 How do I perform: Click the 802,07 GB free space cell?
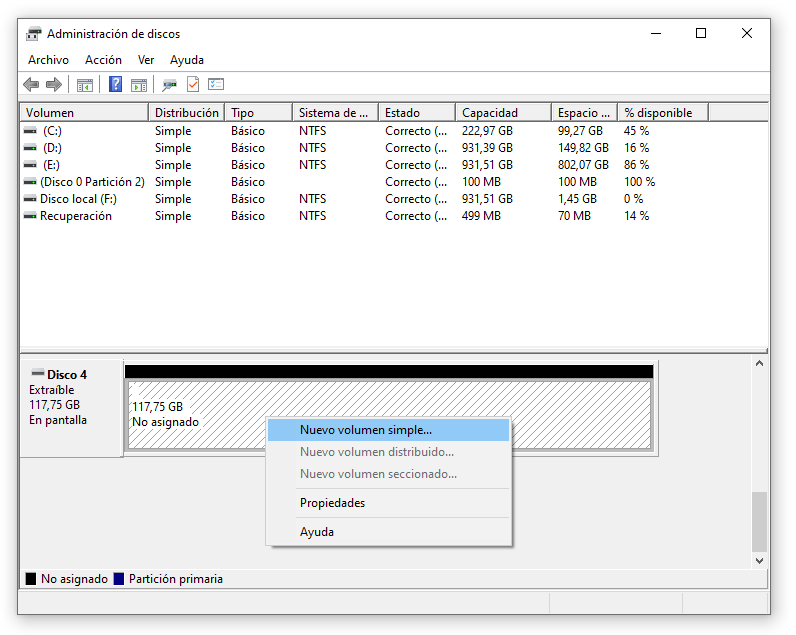(583, 165)
